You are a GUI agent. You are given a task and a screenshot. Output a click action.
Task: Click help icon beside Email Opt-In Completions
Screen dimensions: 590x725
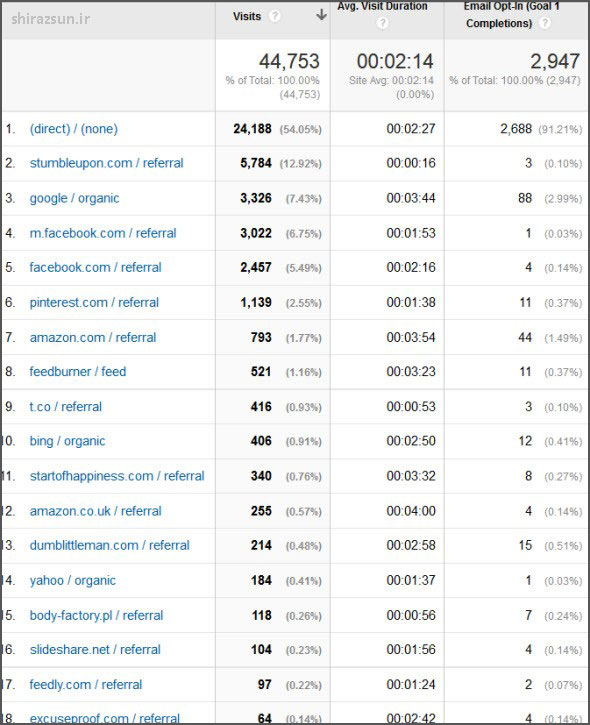click(545, 23)
